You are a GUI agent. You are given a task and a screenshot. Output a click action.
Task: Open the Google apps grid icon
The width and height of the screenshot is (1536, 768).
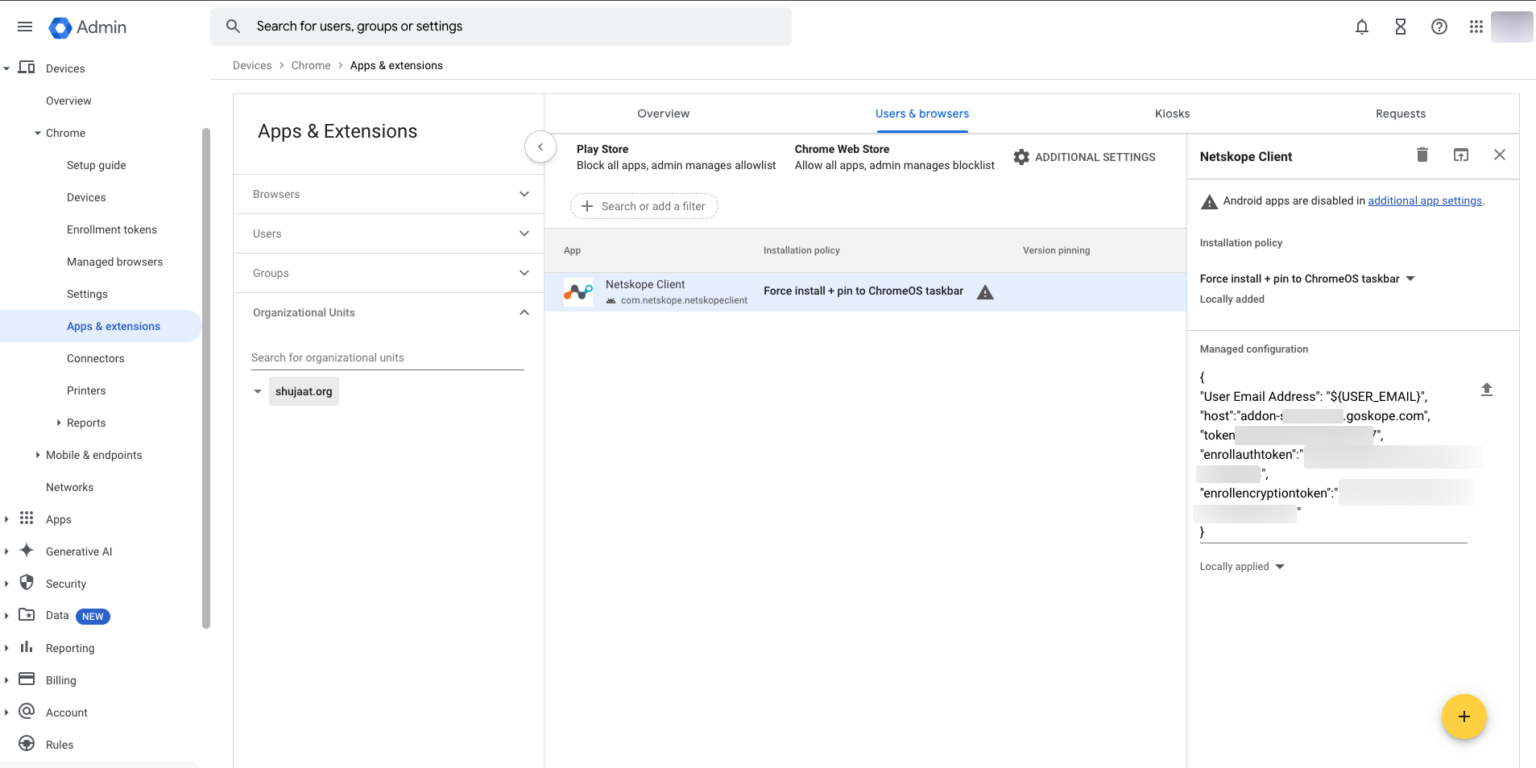click(x=1476, y=27)
